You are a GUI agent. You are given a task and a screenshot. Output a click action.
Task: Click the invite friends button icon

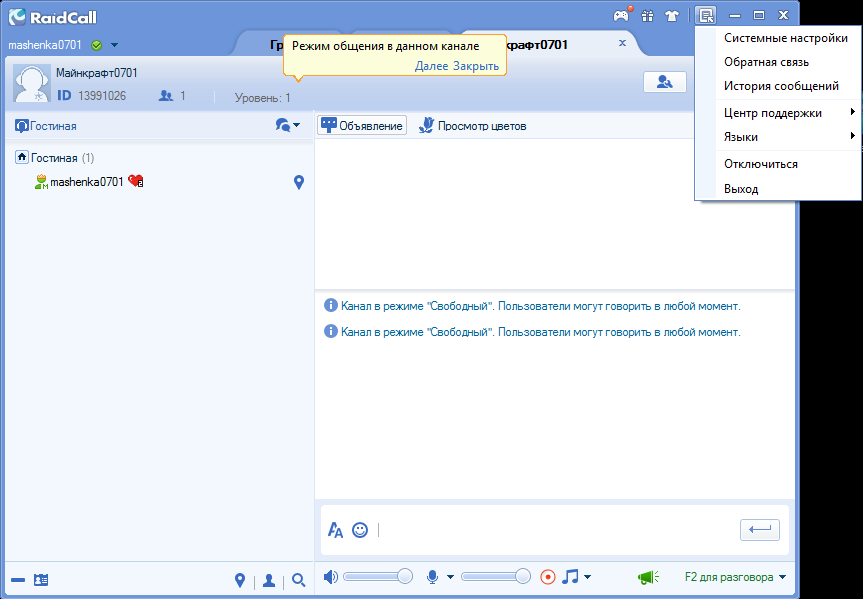pyautogui.click(x=665, y=82)
